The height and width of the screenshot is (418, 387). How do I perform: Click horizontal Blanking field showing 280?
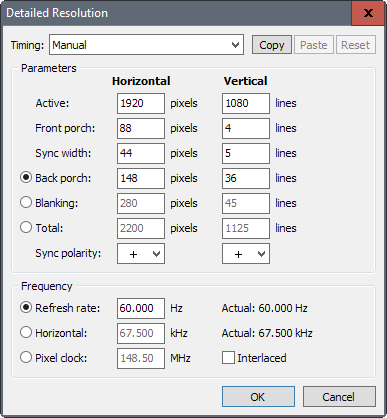[x=141, y=203]
